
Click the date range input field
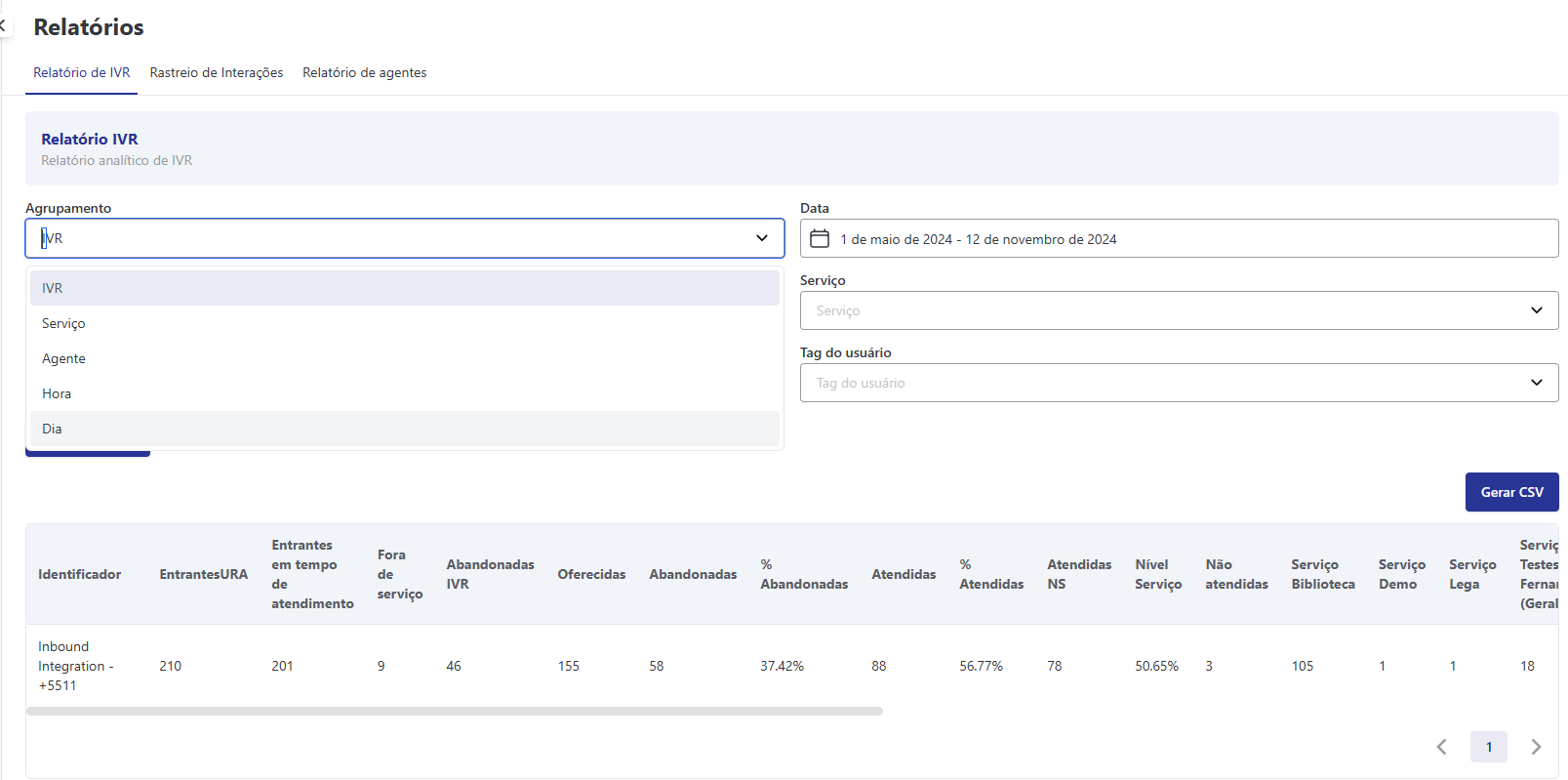coord(1179,238)
